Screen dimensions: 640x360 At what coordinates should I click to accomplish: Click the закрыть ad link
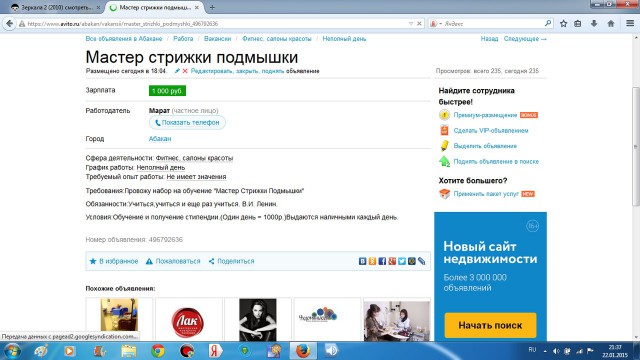point(247,71)
